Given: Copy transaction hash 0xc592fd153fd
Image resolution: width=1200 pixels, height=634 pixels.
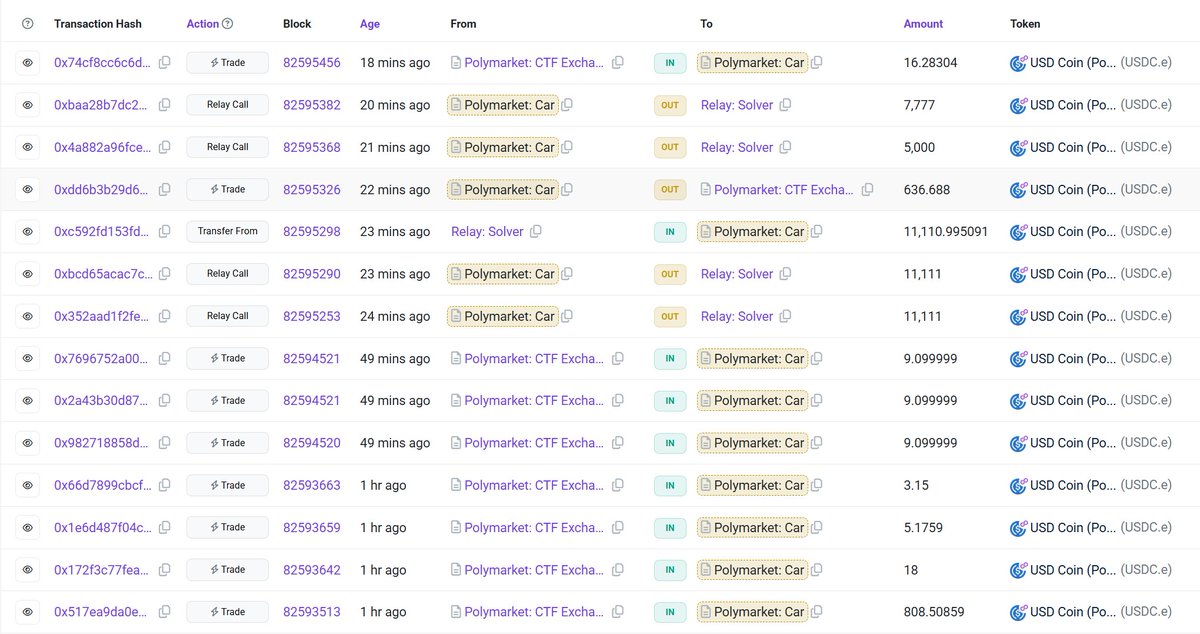Looking at the screenshot, I should (165, 231).
